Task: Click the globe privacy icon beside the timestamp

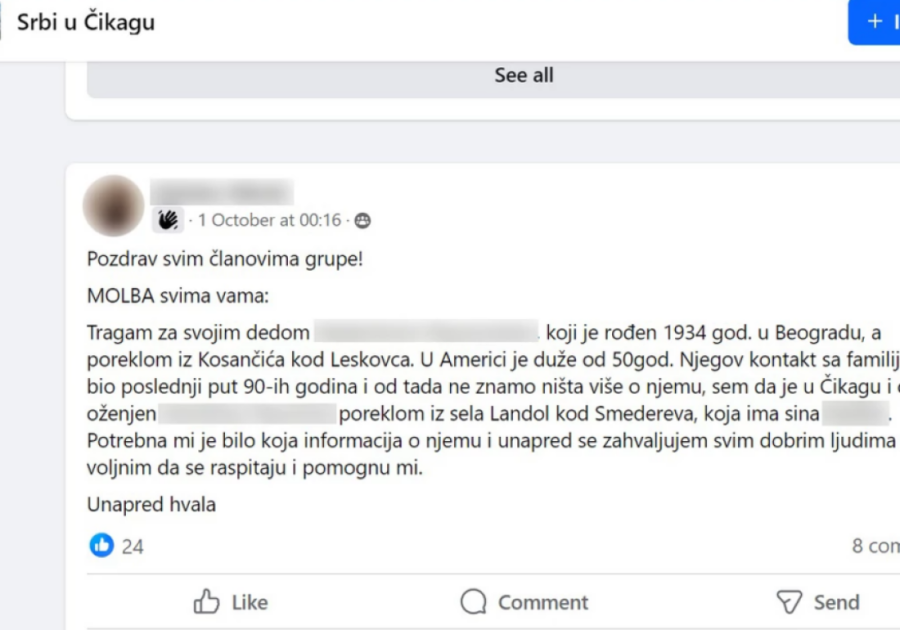Action: pyautogui.click(x=361, y=220)
